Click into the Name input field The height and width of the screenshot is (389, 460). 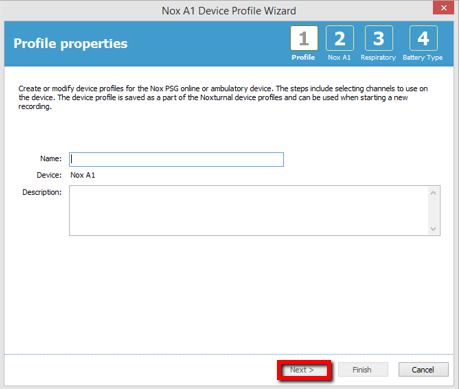(176, 159)
